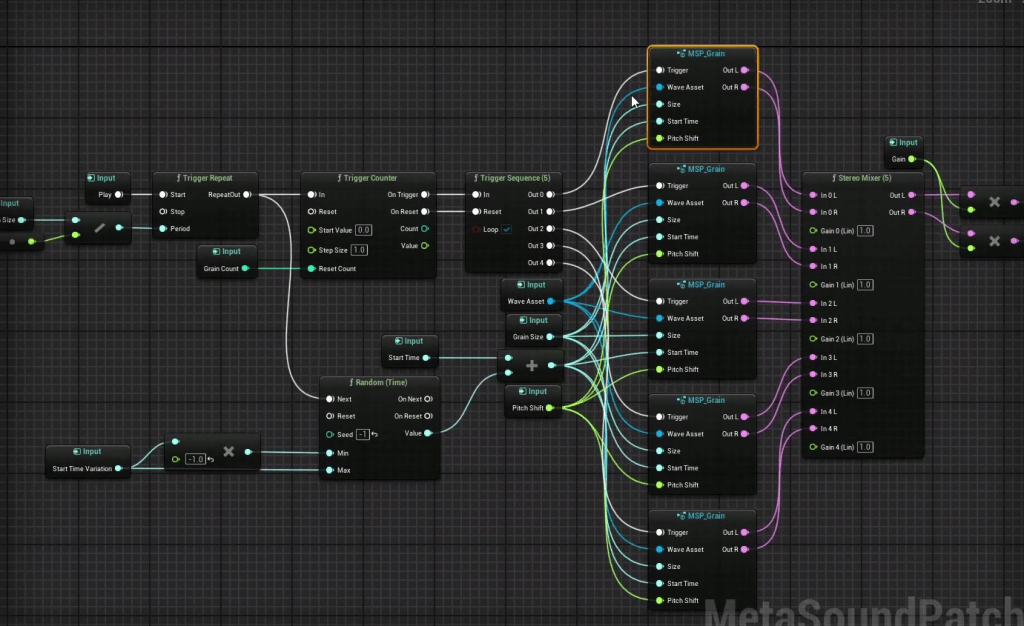Select the Stereo Mixer (5) node title
Viewport: 1024px width, 626px height.
click(x=861, y=178)
